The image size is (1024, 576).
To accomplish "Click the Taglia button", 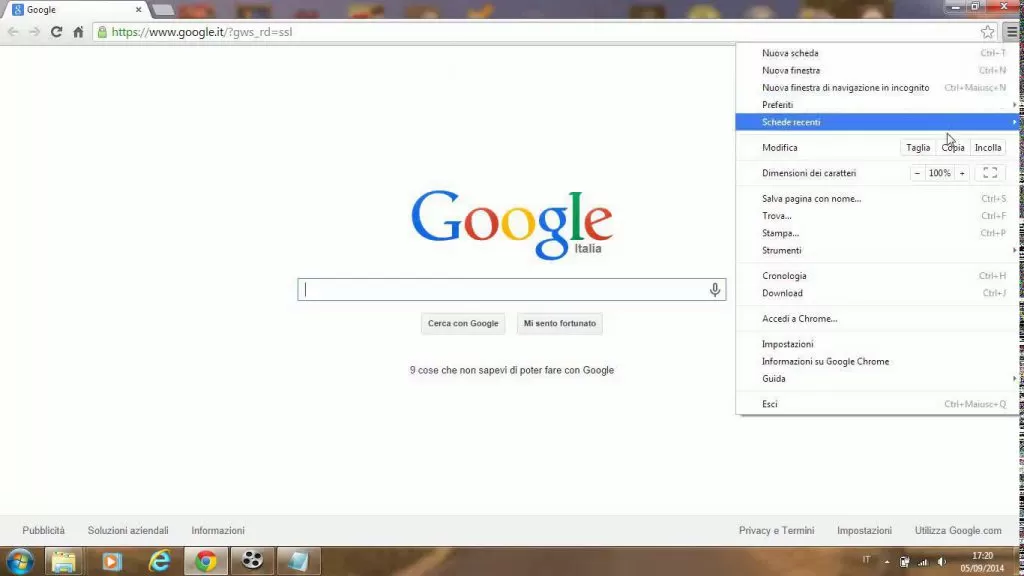I will coord(918,148).
